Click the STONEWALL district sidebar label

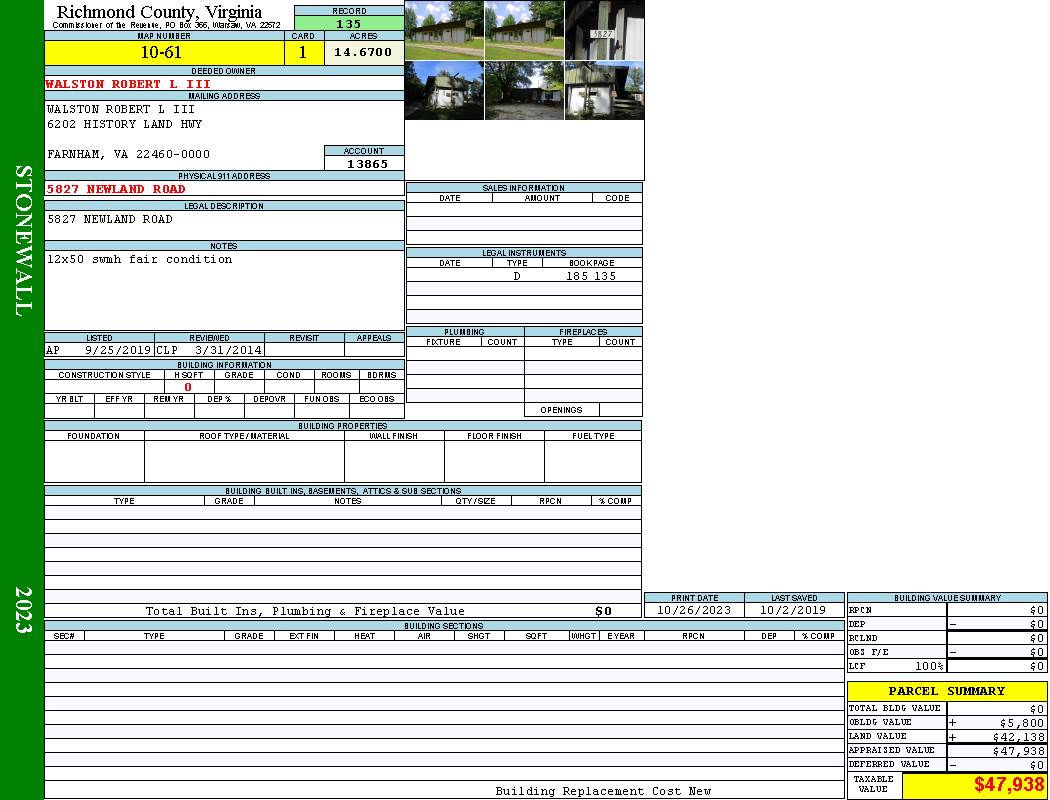coord(23,241)
